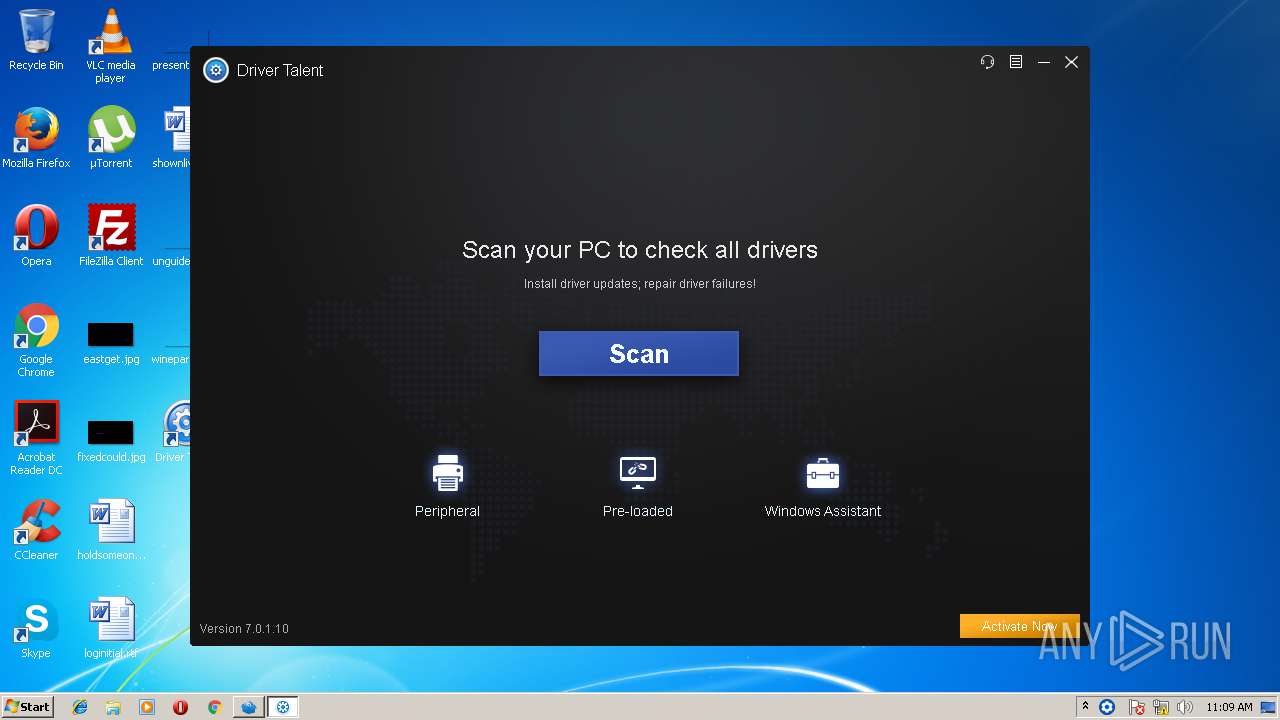Switch to Driver Talent taskbar button

pos(283,707)
